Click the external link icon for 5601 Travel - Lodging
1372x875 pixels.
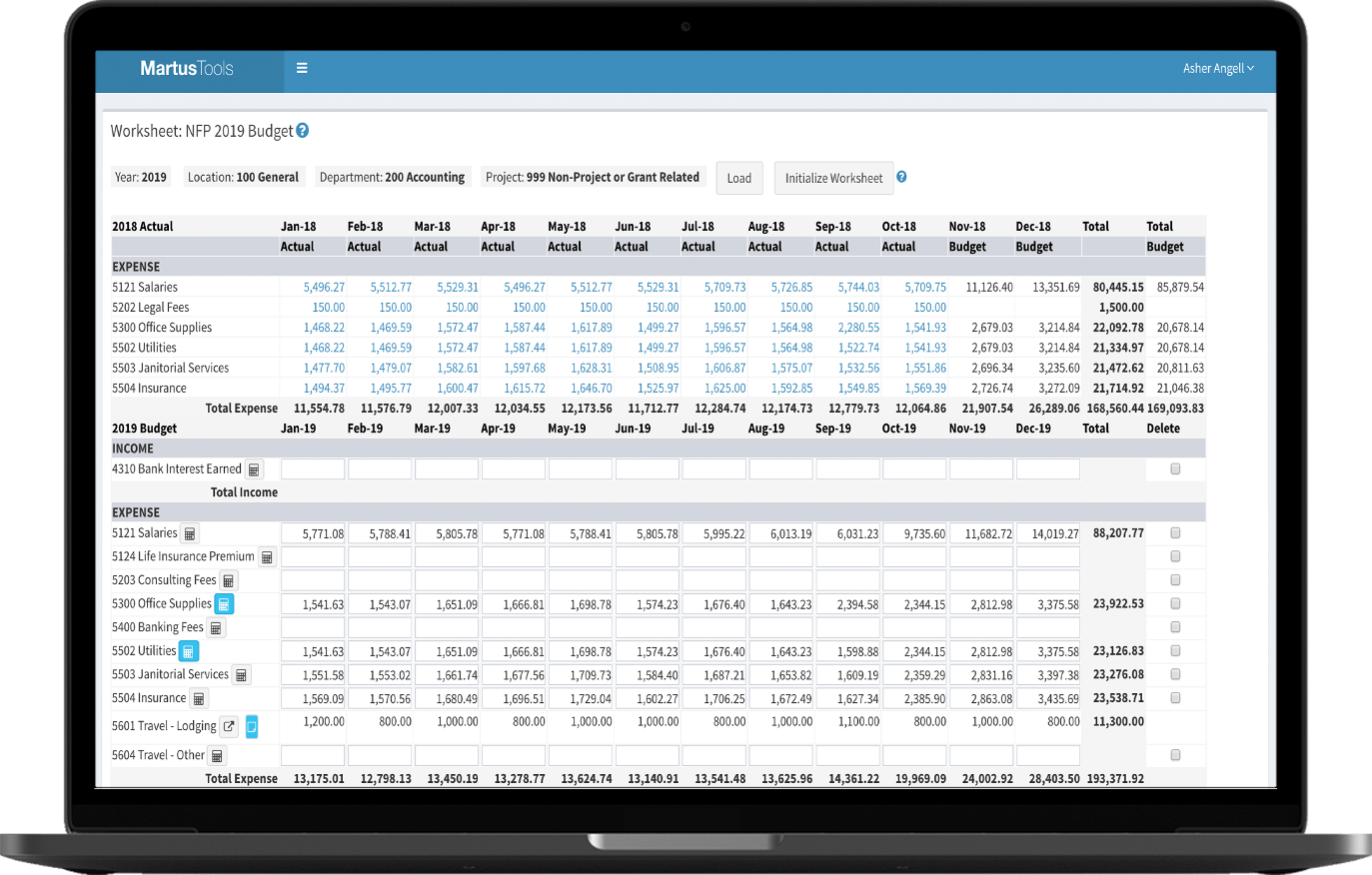click(227, 726)
